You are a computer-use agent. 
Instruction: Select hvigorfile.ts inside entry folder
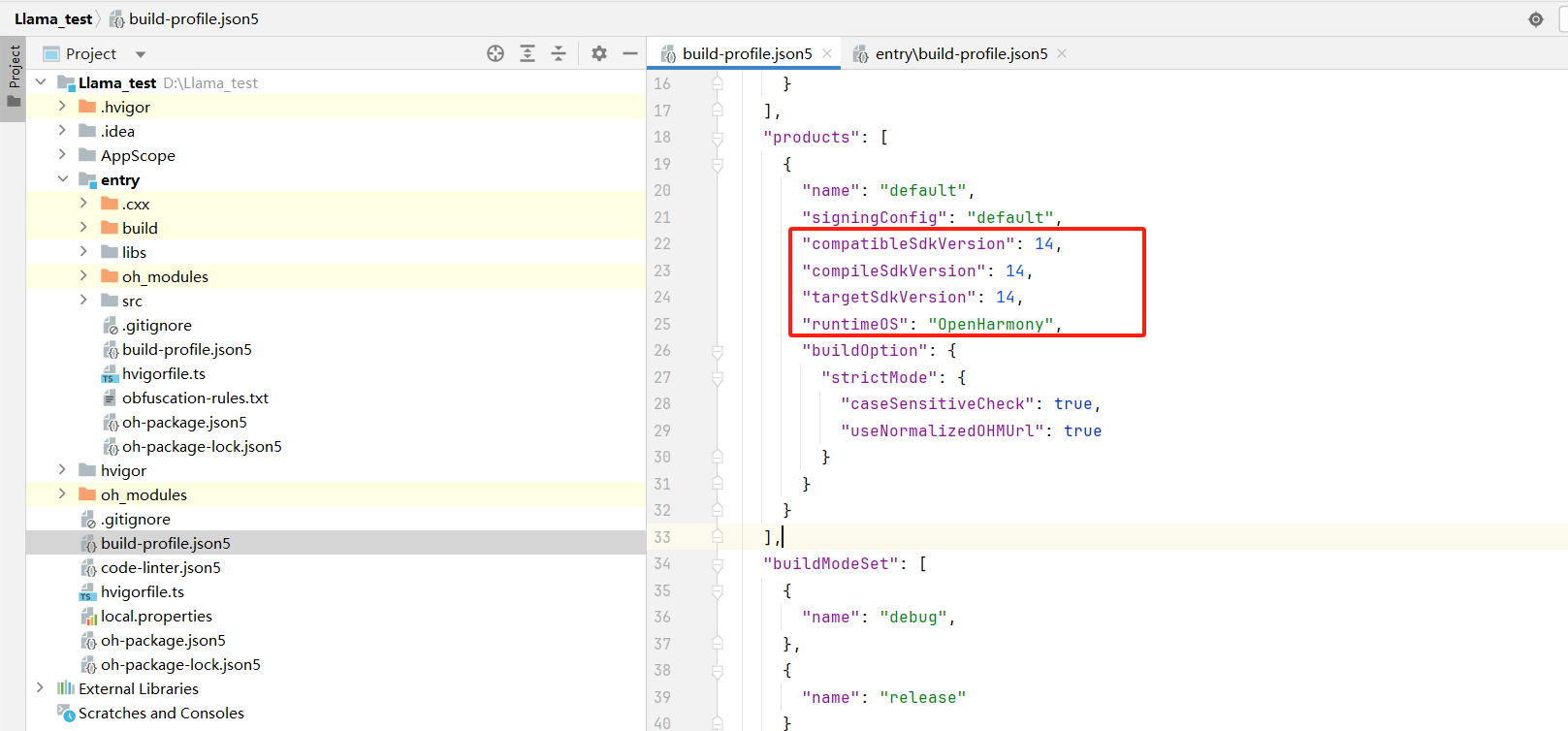tap(163, 373)
